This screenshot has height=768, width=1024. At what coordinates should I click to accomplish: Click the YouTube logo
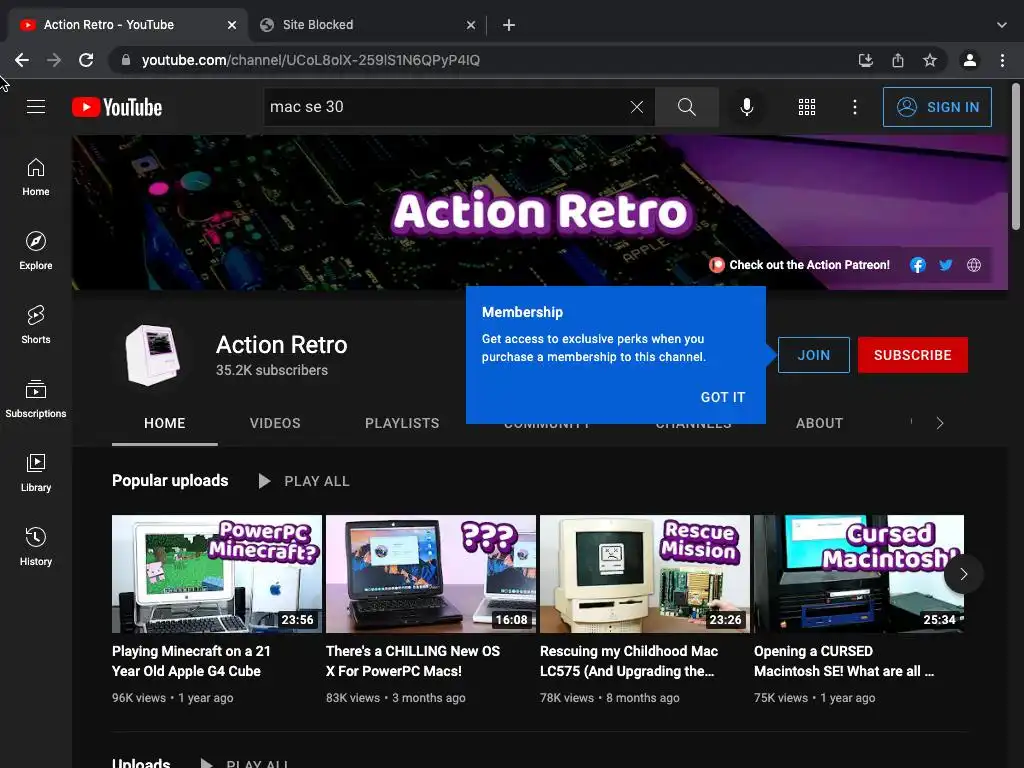[117, 107]
